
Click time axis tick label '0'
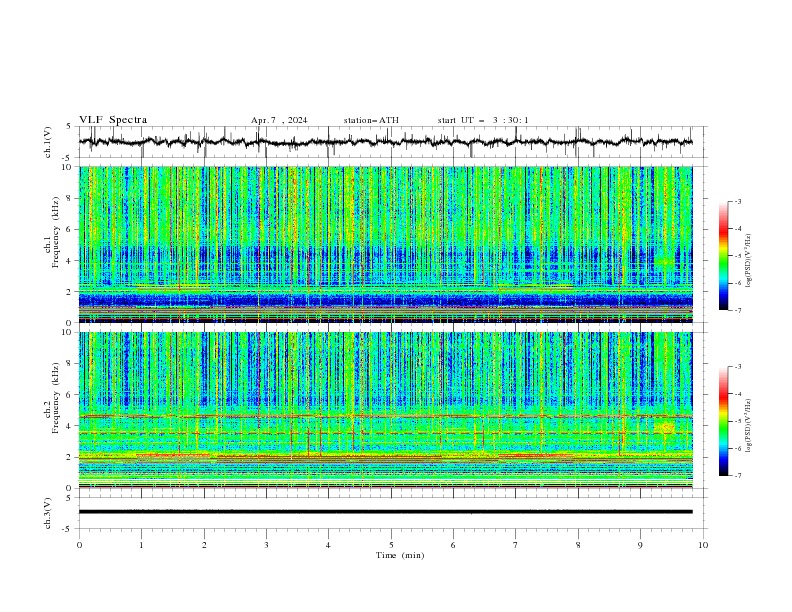coord(79,545)
